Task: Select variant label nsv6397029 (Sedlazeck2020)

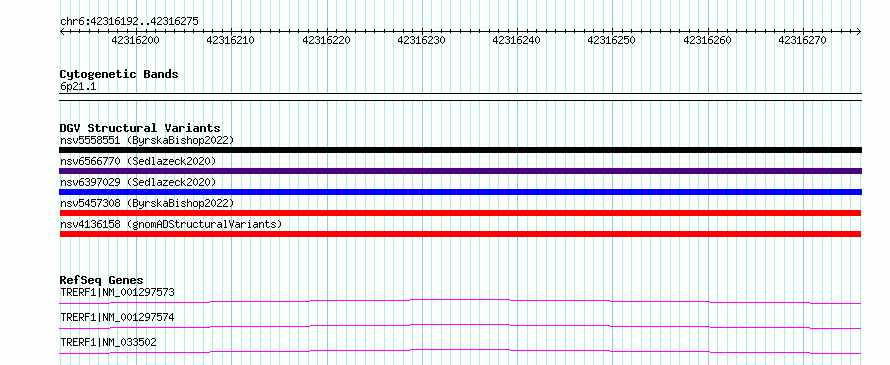Action: pos(138,182)
